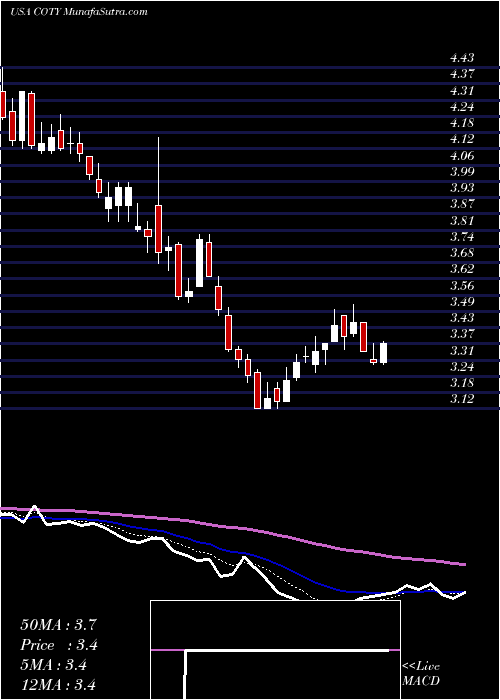Click the 3.56 price axis label

click(x=462, y=286)
